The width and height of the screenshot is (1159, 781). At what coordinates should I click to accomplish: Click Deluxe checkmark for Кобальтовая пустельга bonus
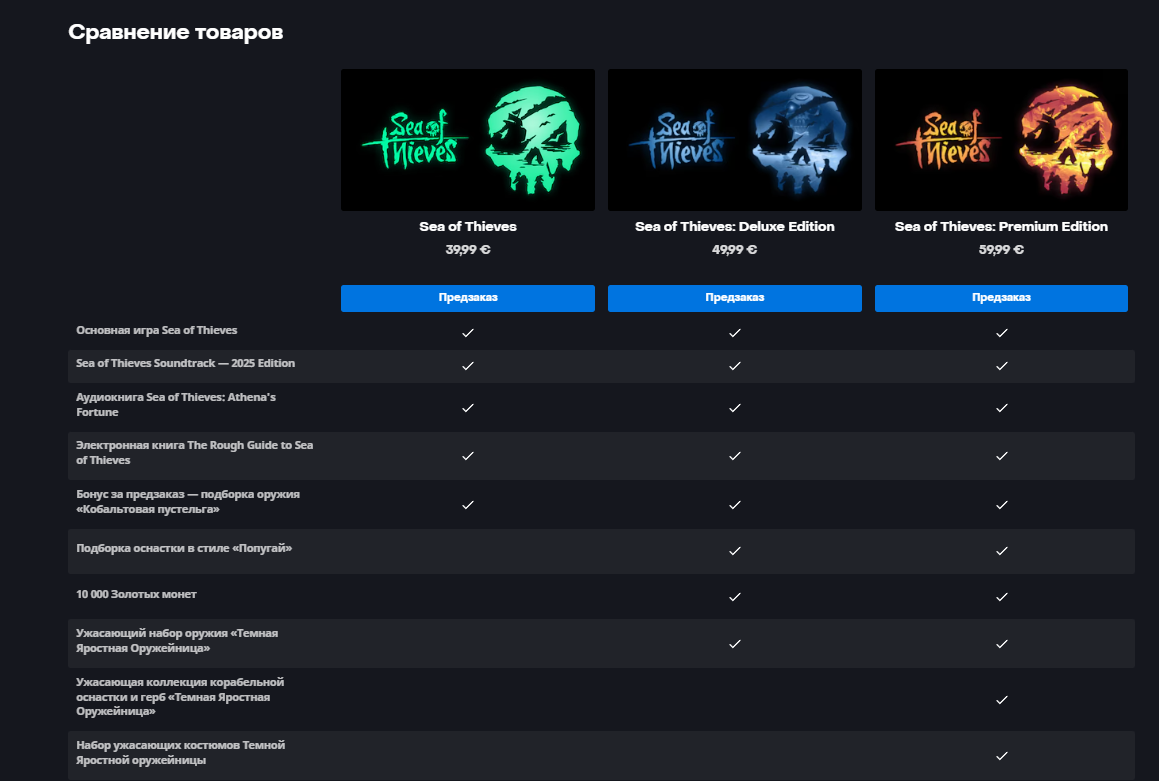735,505
